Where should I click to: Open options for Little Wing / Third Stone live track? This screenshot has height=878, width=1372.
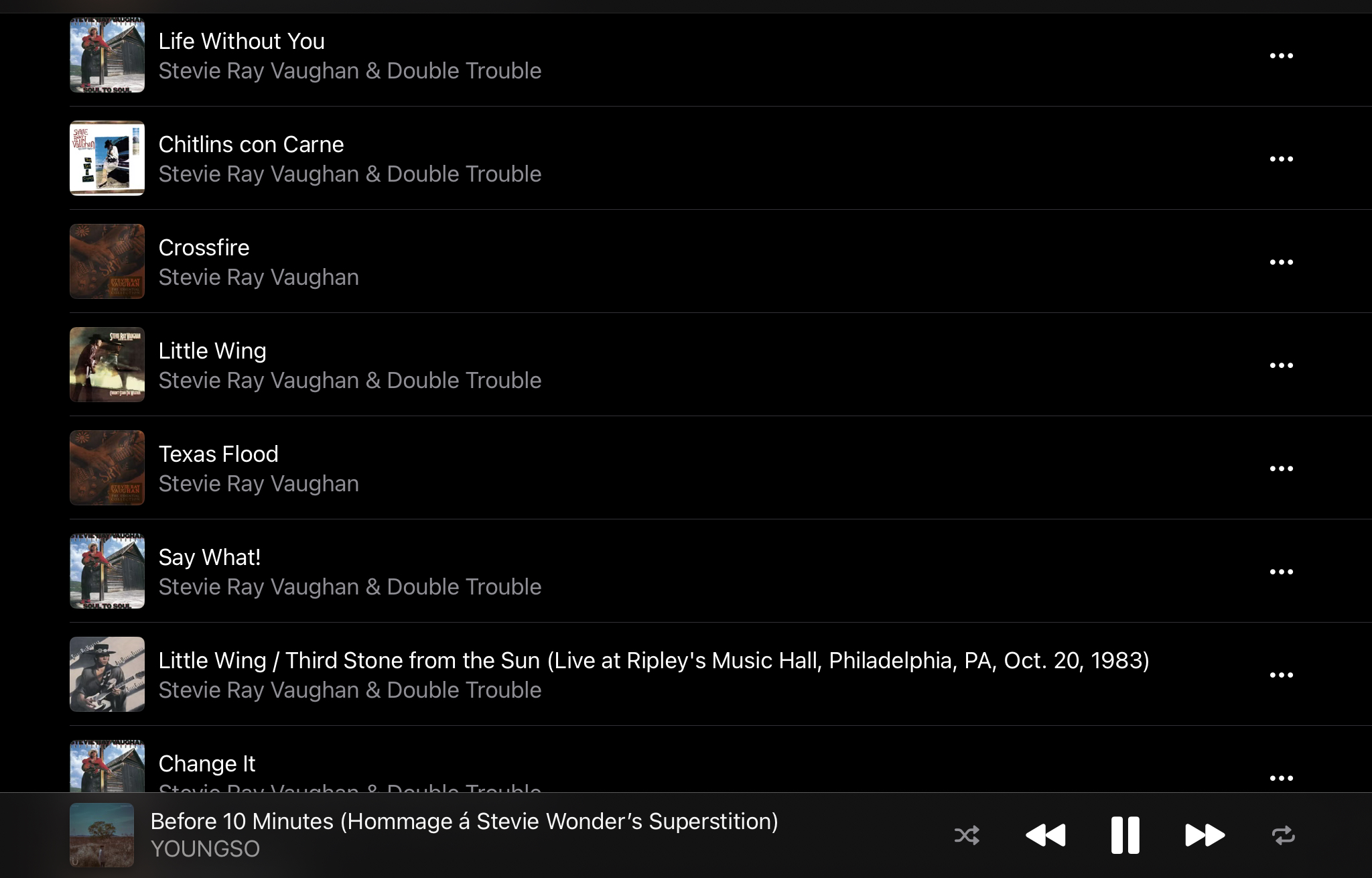[1282, 675]
